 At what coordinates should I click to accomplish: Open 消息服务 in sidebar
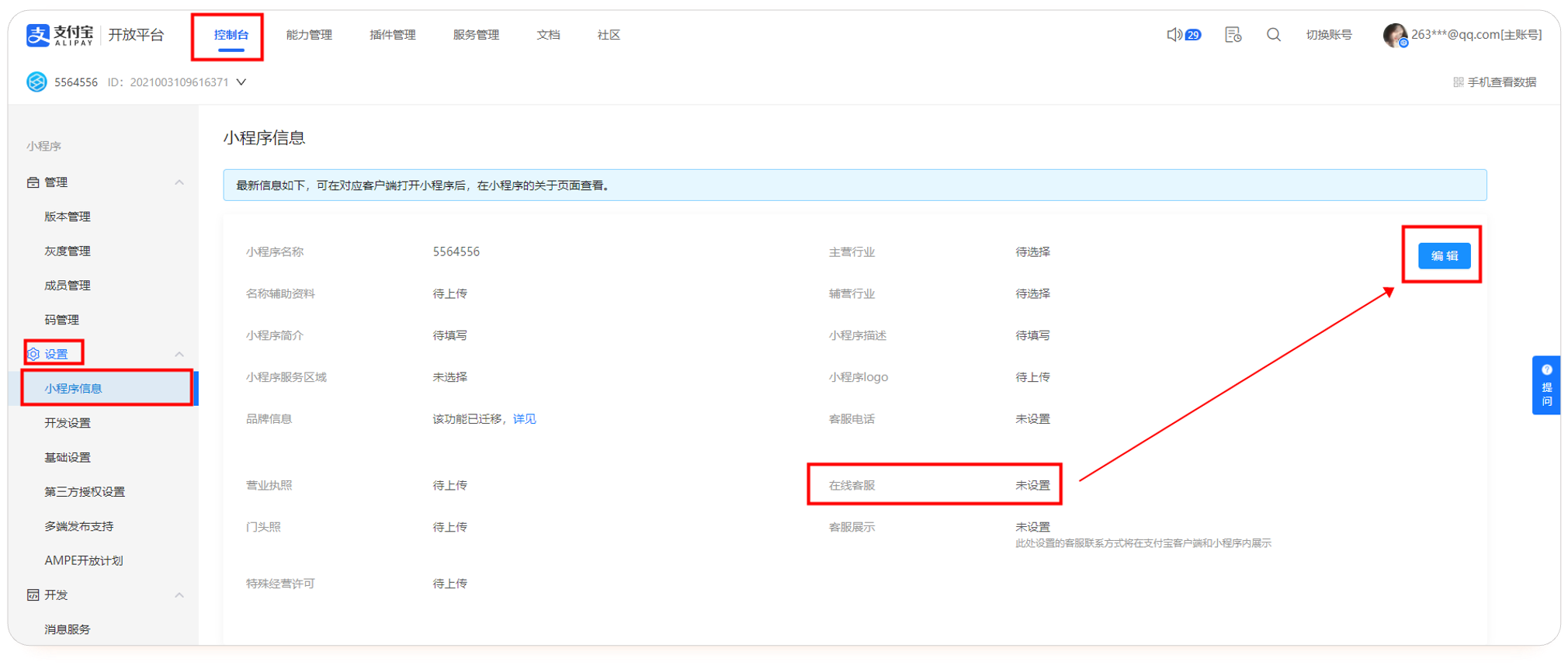(x=68, y=629)
